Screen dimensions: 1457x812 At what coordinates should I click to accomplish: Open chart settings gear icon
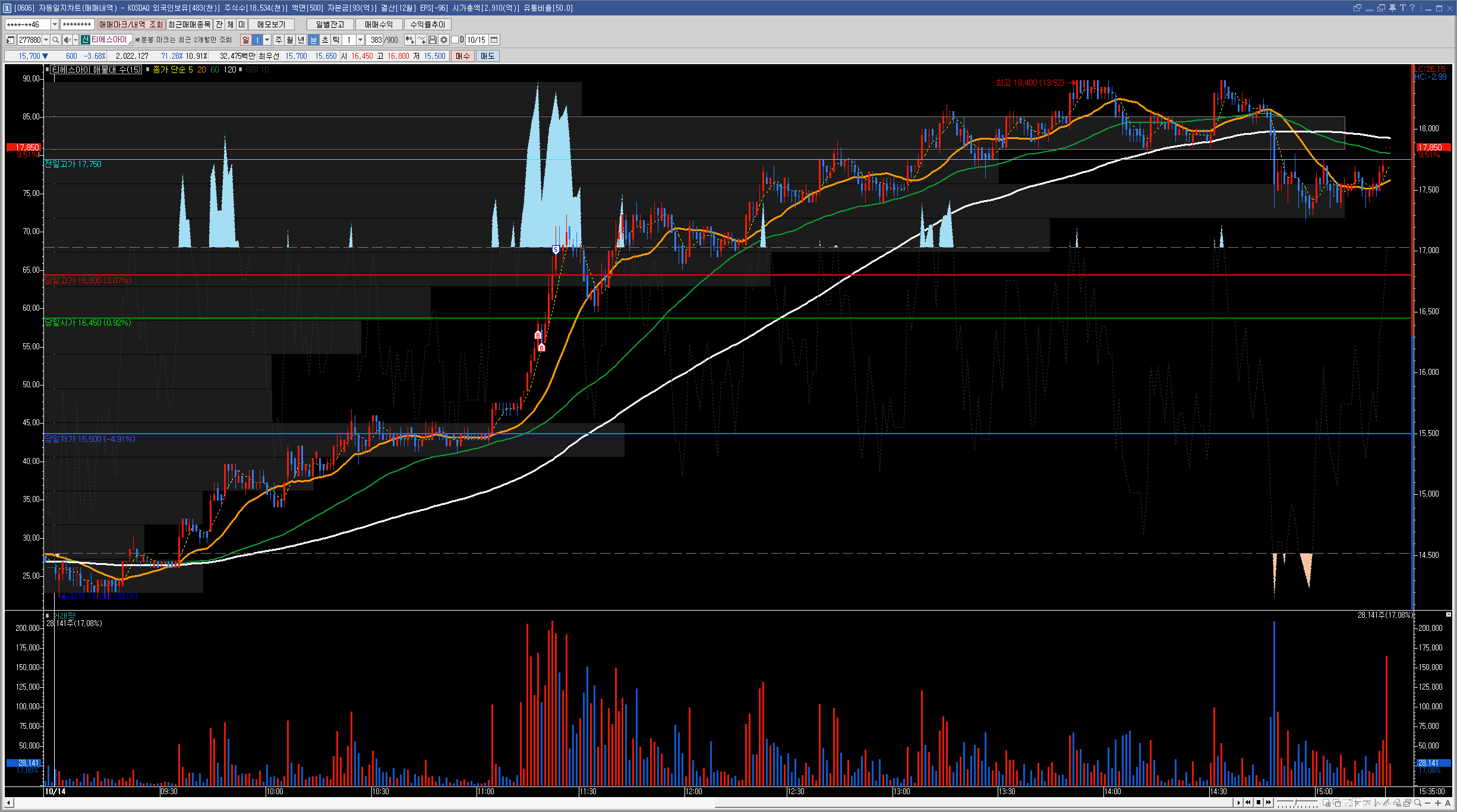(444, 40)
